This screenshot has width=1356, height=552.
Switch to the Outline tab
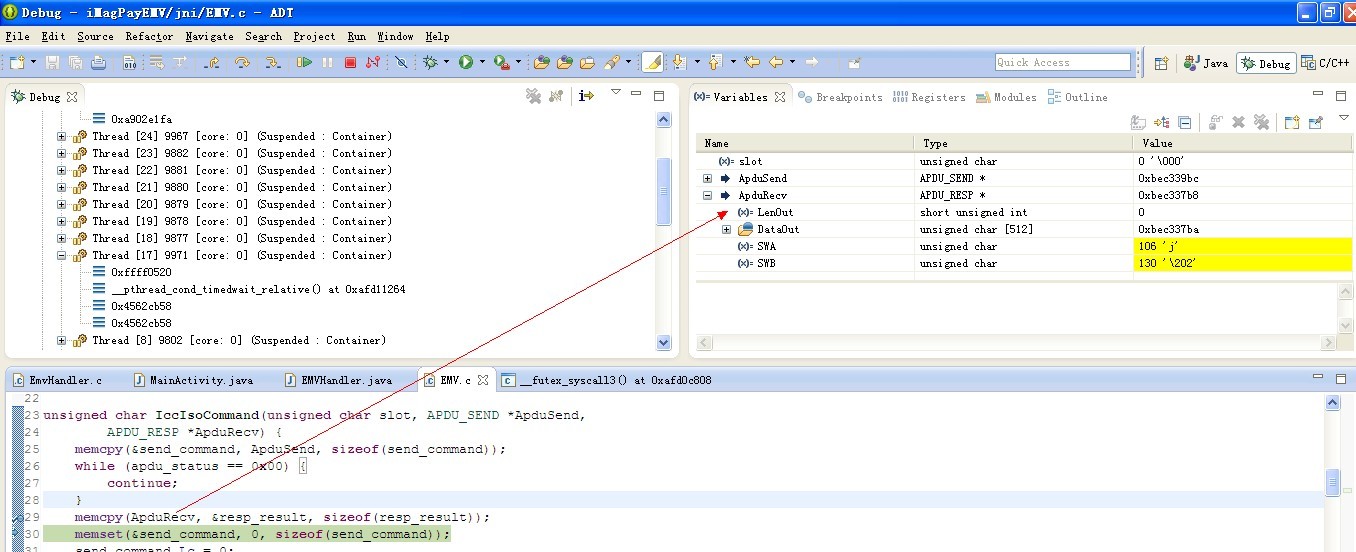[x=1078, y=97]
